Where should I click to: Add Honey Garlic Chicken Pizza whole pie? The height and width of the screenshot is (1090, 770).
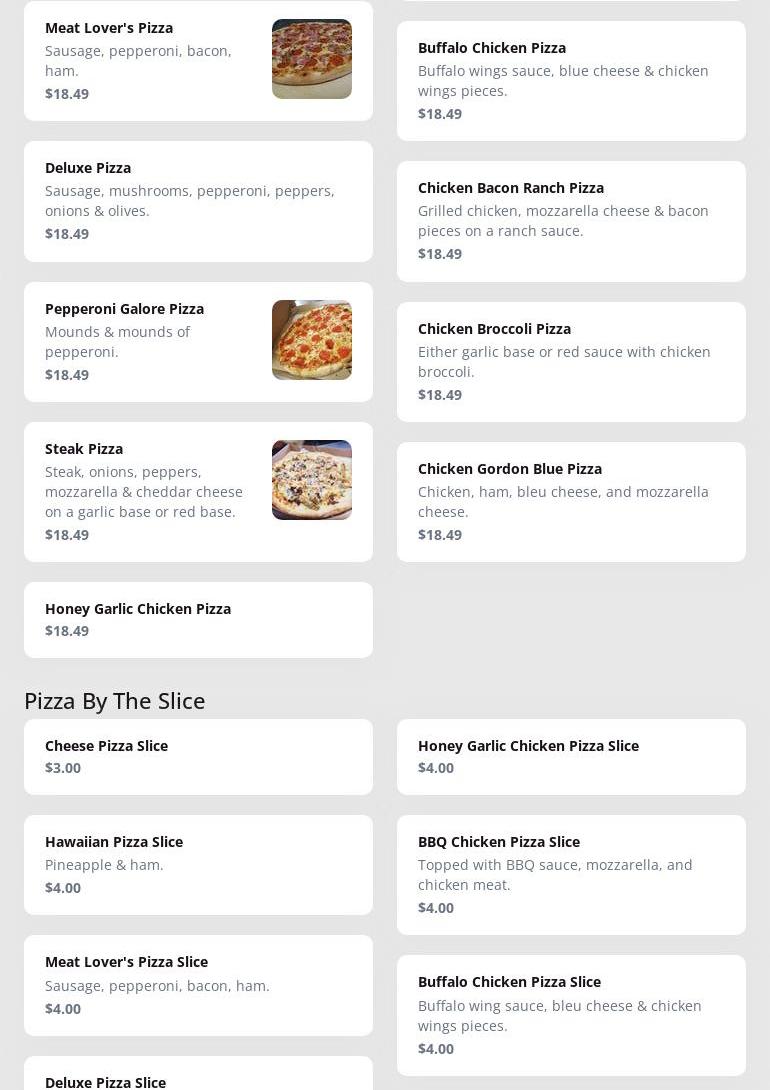198,620
